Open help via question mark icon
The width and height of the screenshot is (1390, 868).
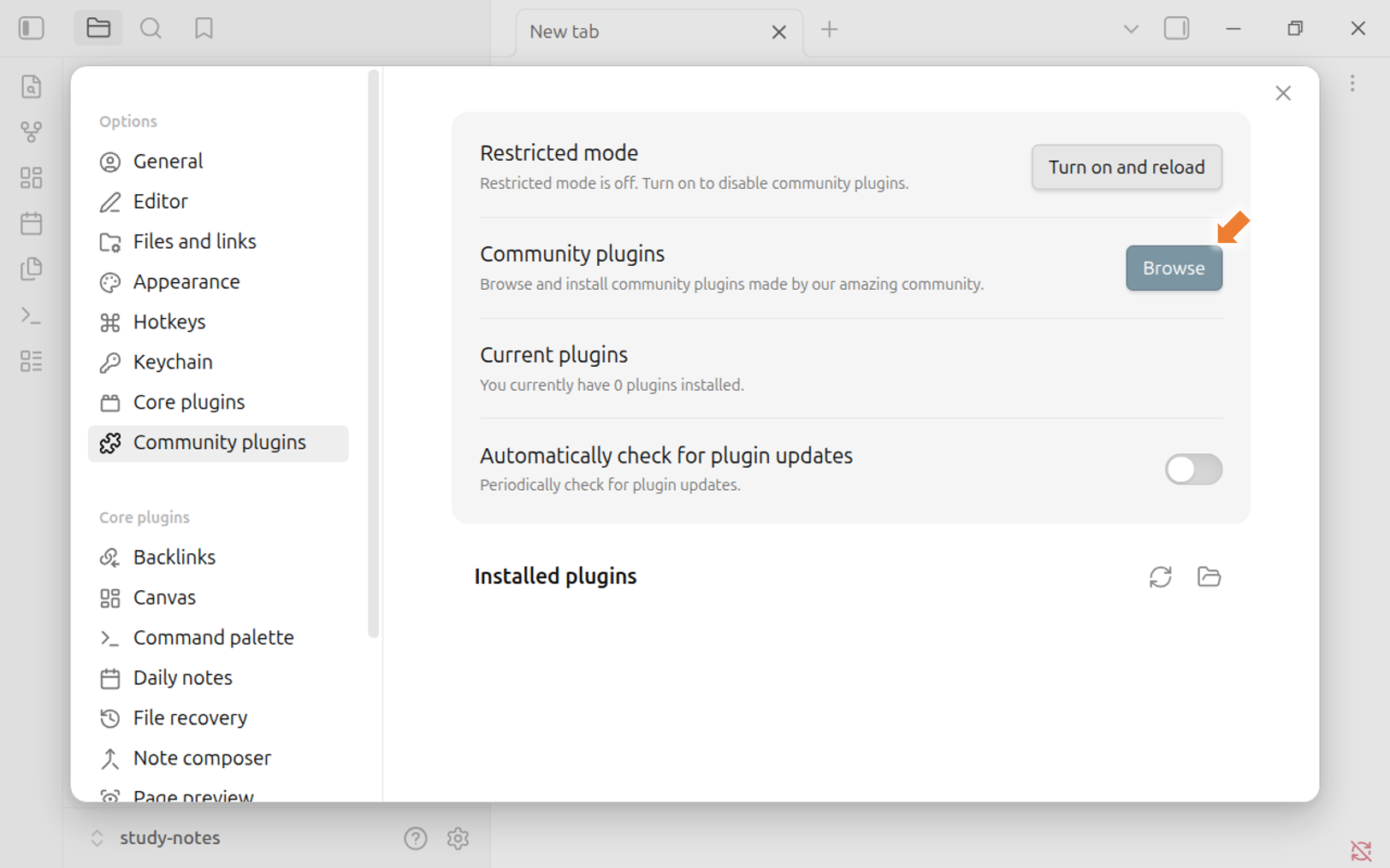[416, 839]
